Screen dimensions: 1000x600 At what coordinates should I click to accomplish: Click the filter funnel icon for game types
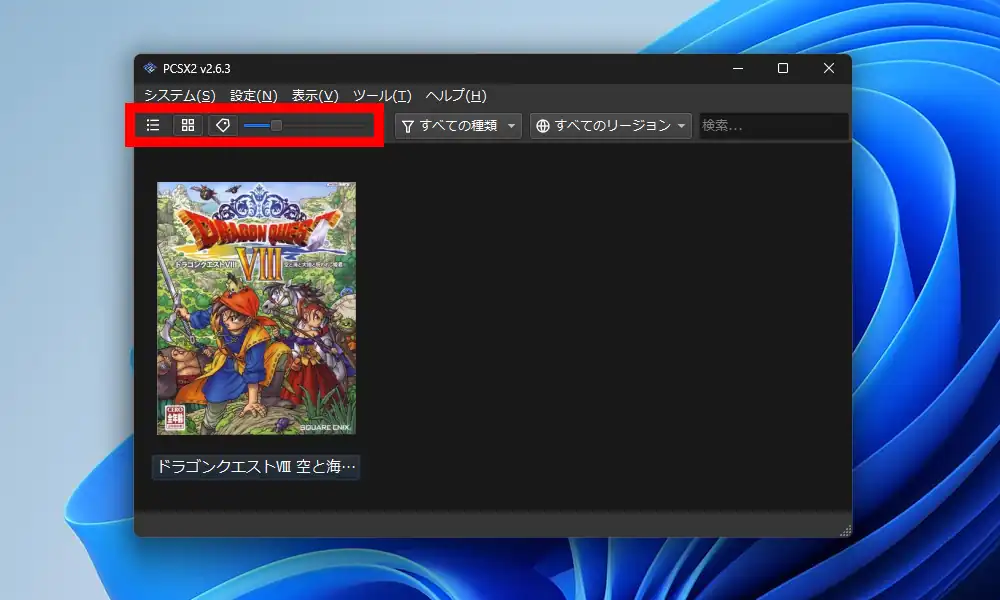[406, 126]
